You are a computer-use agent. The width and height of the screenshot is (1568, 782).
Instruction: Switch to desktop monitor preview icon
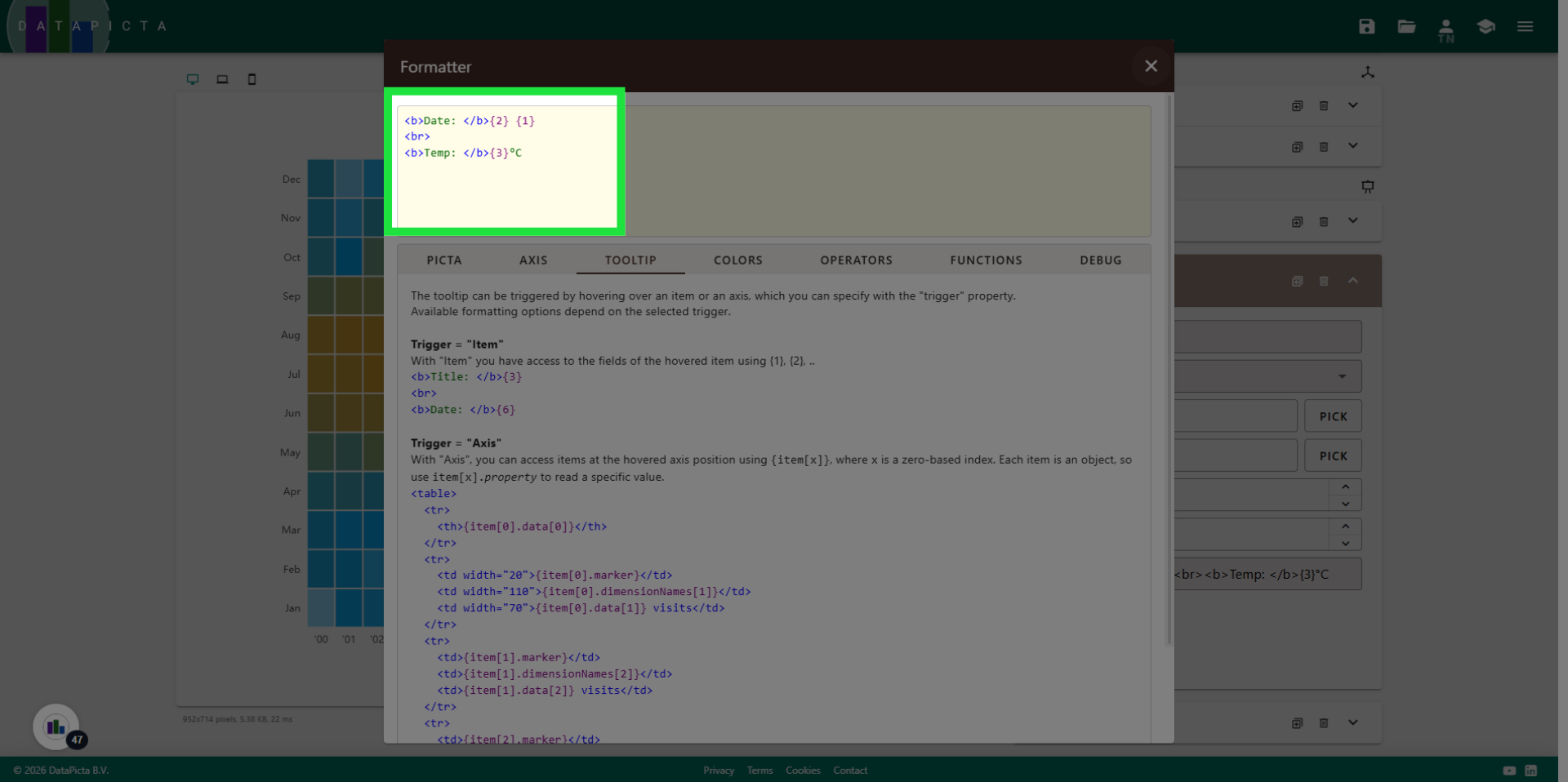point(193,79)
